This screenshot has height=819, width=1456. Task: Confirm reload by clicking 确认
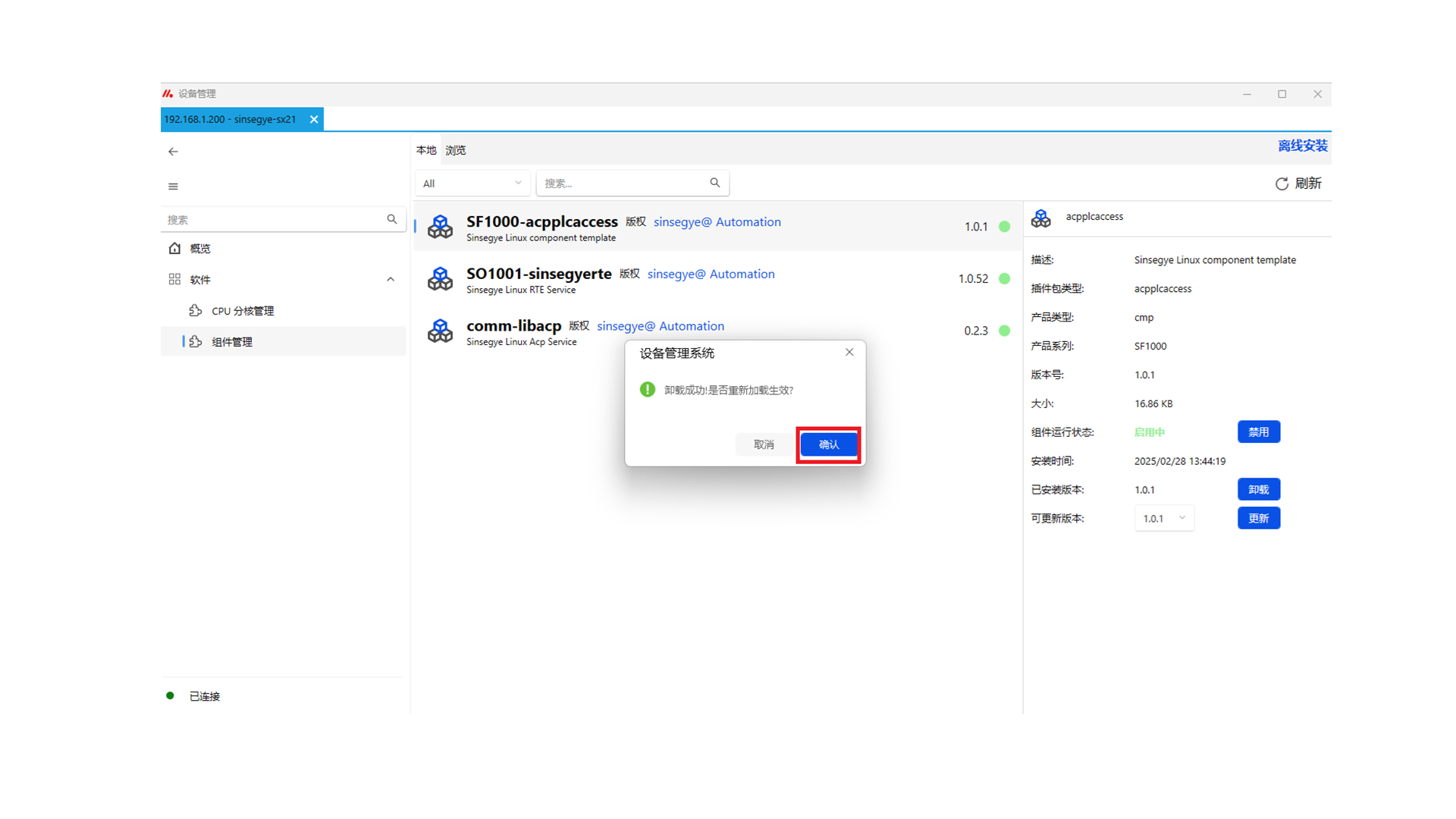[828, 444]
